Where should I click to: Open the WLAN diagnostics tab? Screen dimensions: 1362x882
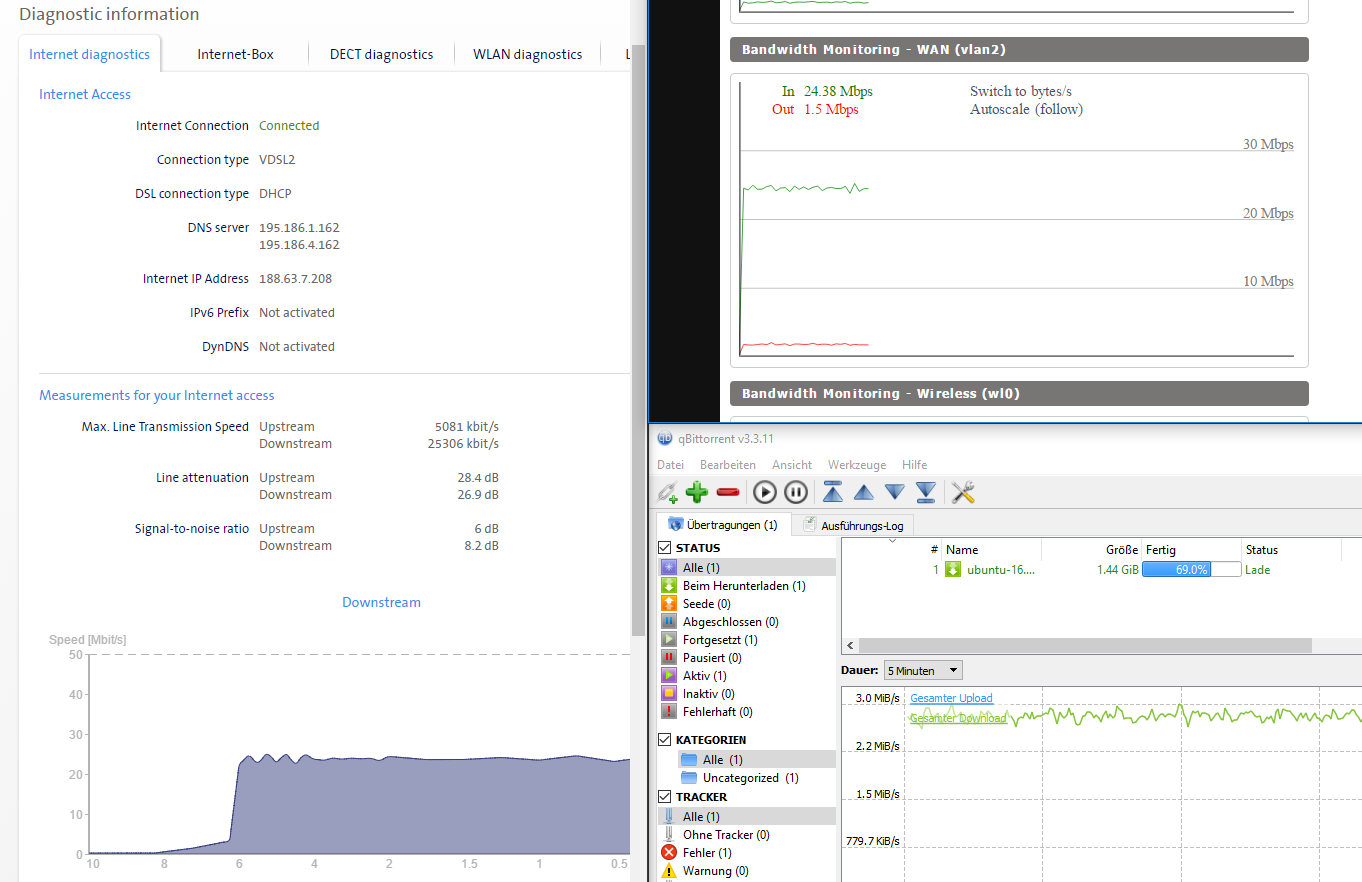coord(527,54)
